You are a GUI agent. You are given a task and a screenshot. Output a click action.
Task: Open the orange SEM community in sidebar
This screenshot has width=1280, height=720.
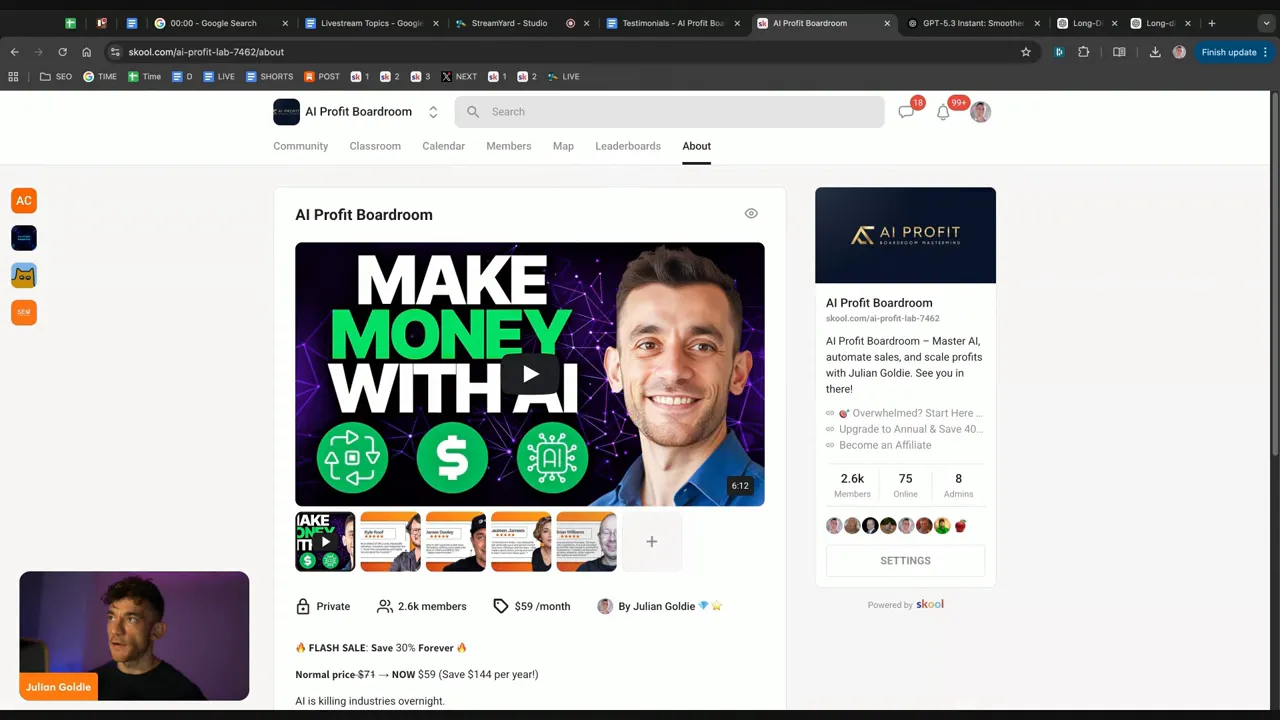point(24,312)
